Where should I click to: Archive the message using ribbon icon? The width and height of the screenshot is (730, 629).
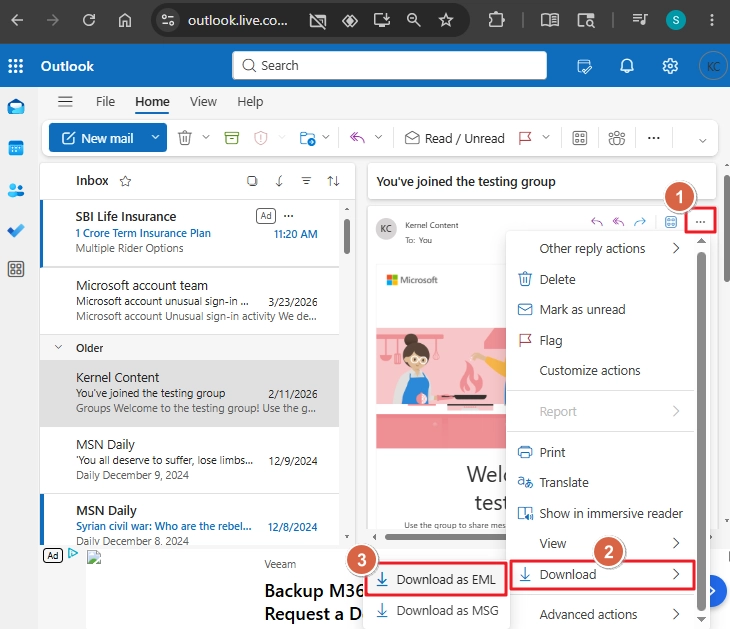pyautogui.click(x=231, y=138)
